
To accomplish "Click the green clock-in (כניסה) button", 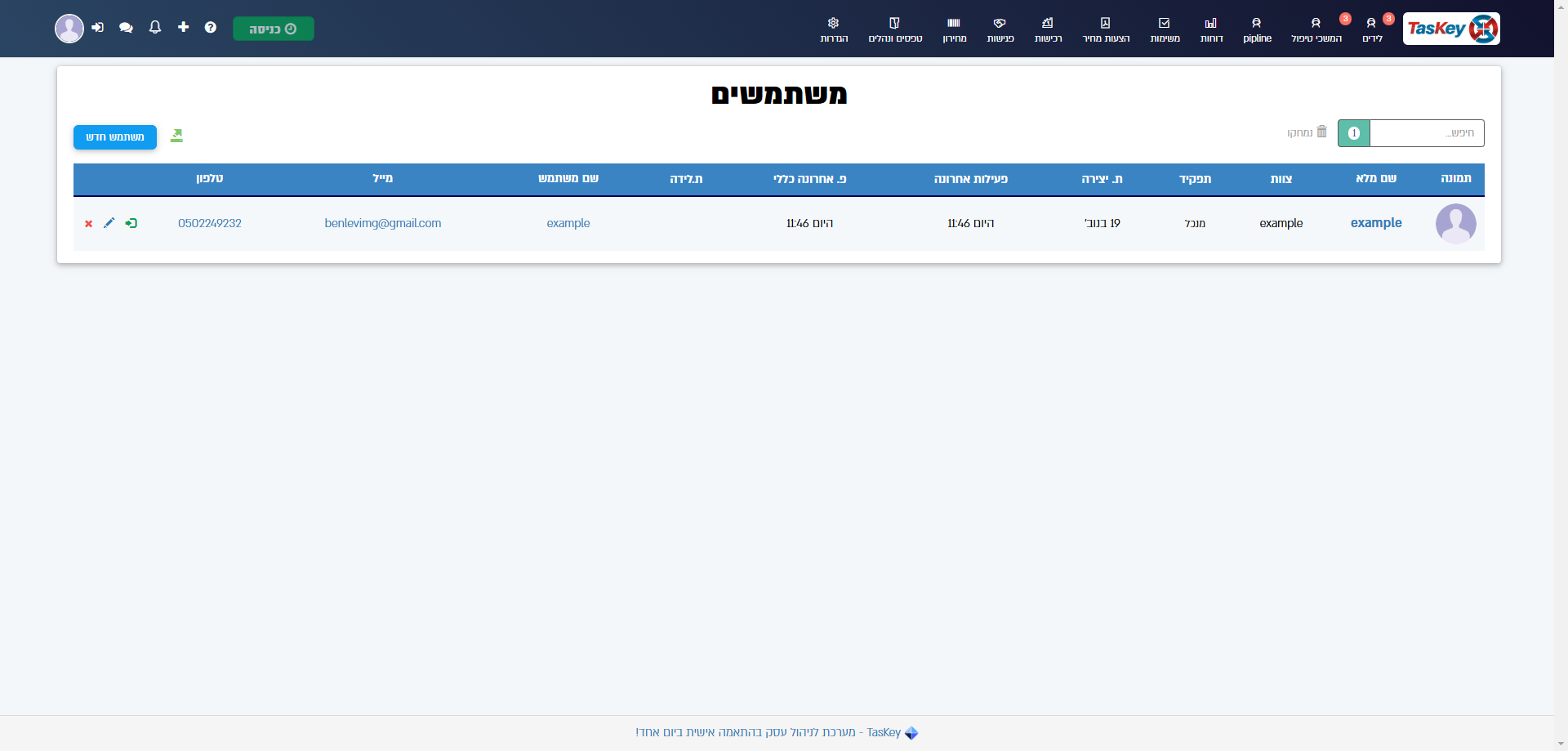I will pyautogui.click(x=274, y=29).
